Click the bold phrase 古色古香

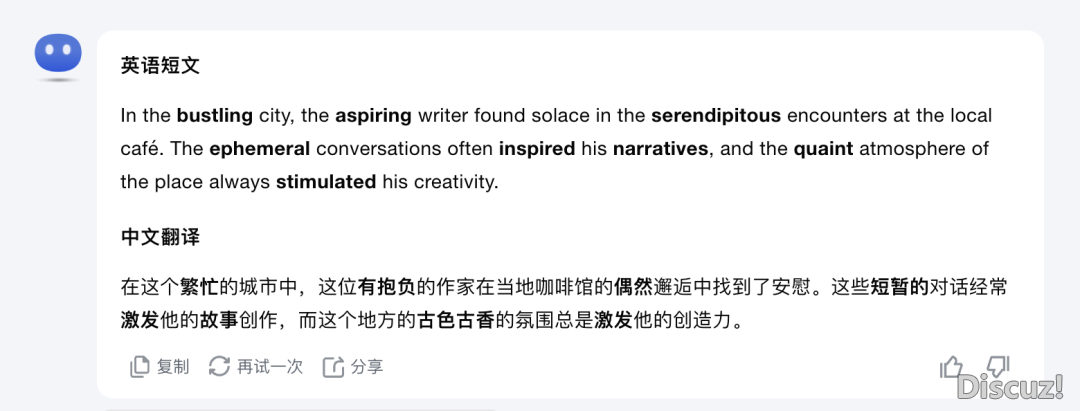click(x=457, y=321)
